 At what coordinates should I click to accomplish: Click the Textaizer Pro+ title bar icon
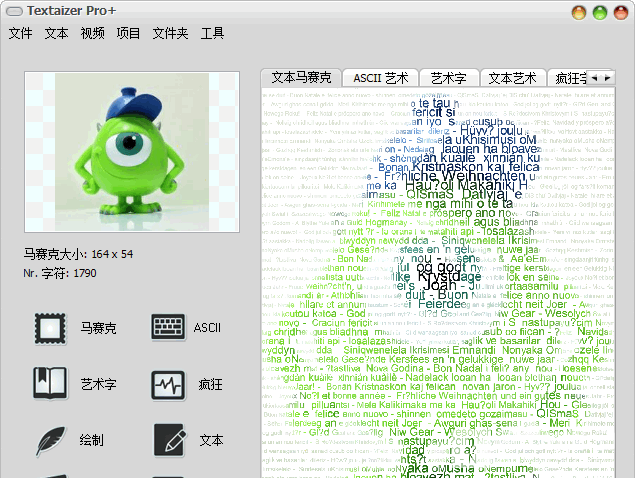click(15, 11)
